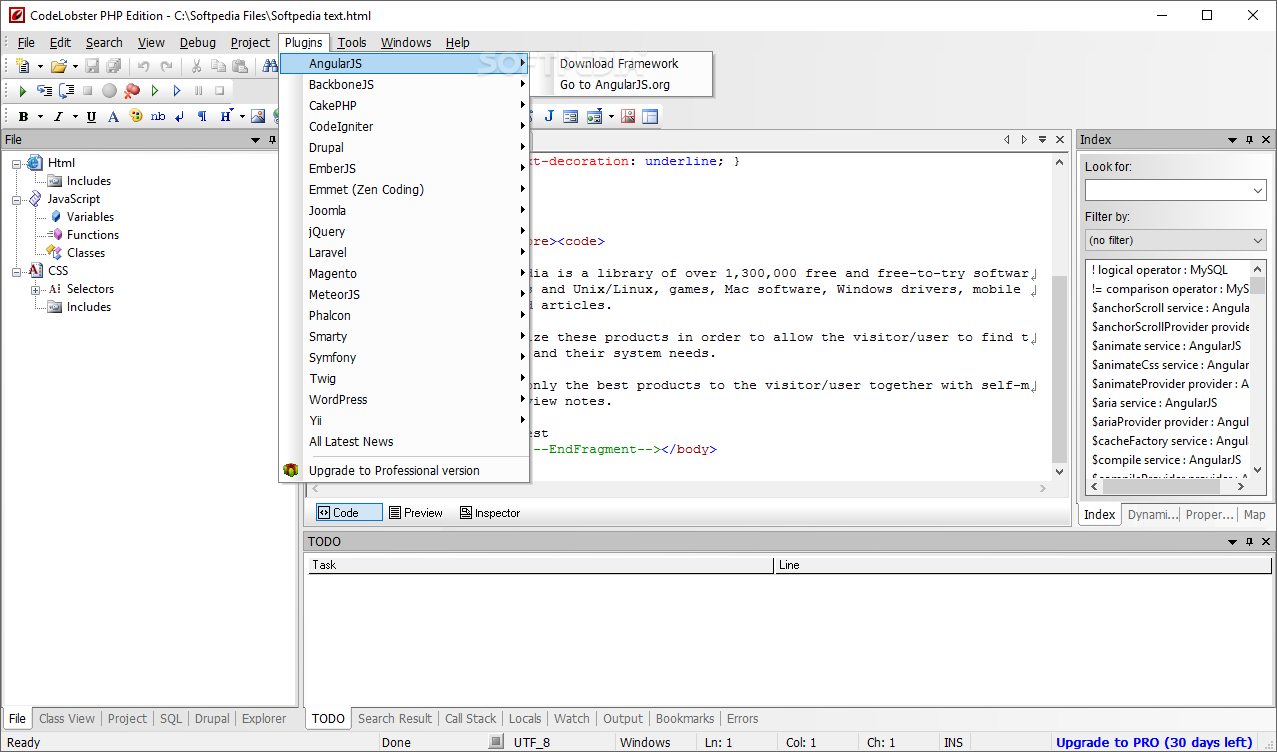Click the New file toolbar icon

click(23, 66)
